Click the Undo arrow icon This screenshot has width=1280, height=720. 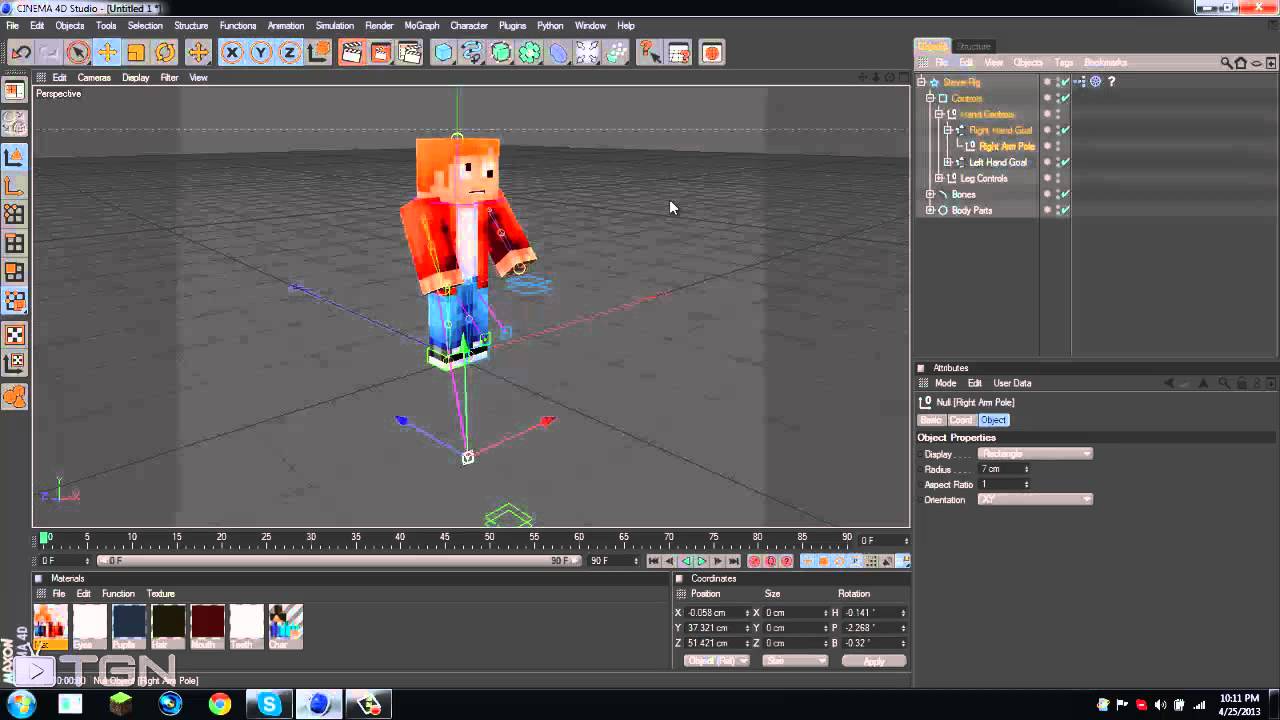click(x=21, y=53)
